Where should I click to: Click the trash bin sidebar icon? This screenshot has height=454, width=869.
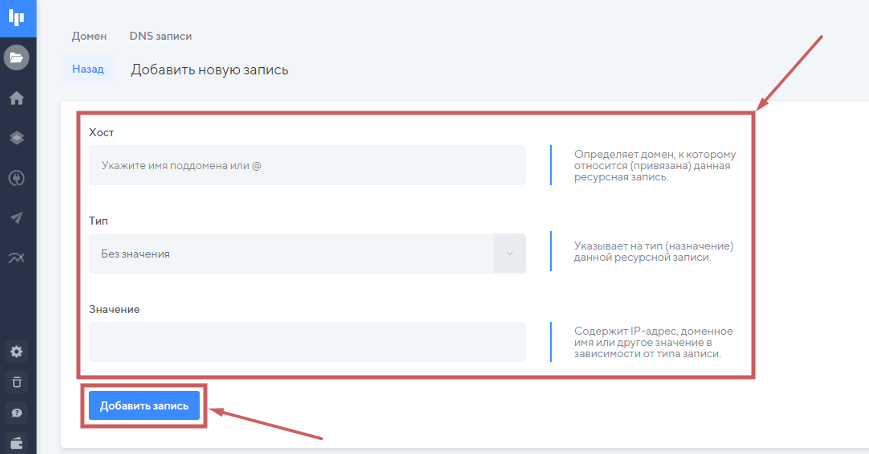[x=17, y=382]
